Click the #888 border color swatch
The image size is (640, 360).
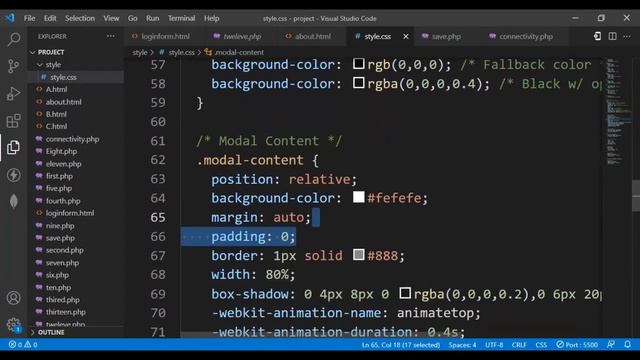[x=358, y=255]
